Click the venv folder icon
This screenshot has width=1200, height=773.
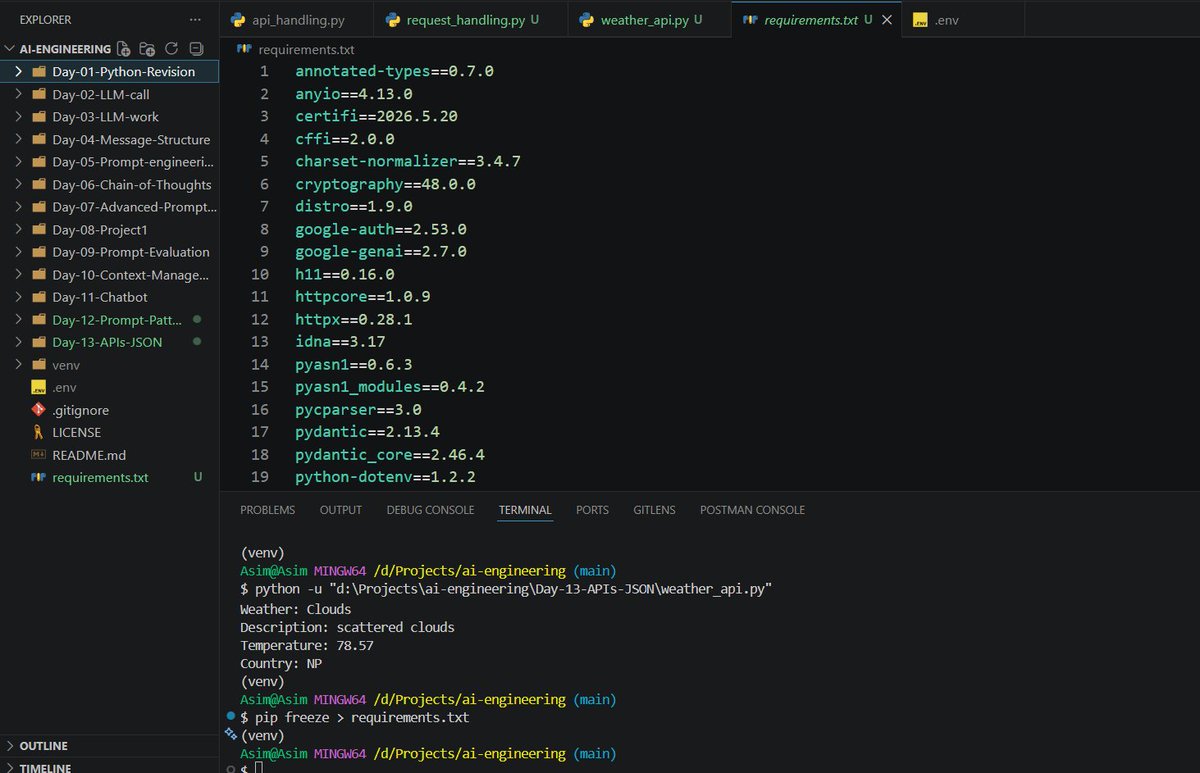pos(39,365)
